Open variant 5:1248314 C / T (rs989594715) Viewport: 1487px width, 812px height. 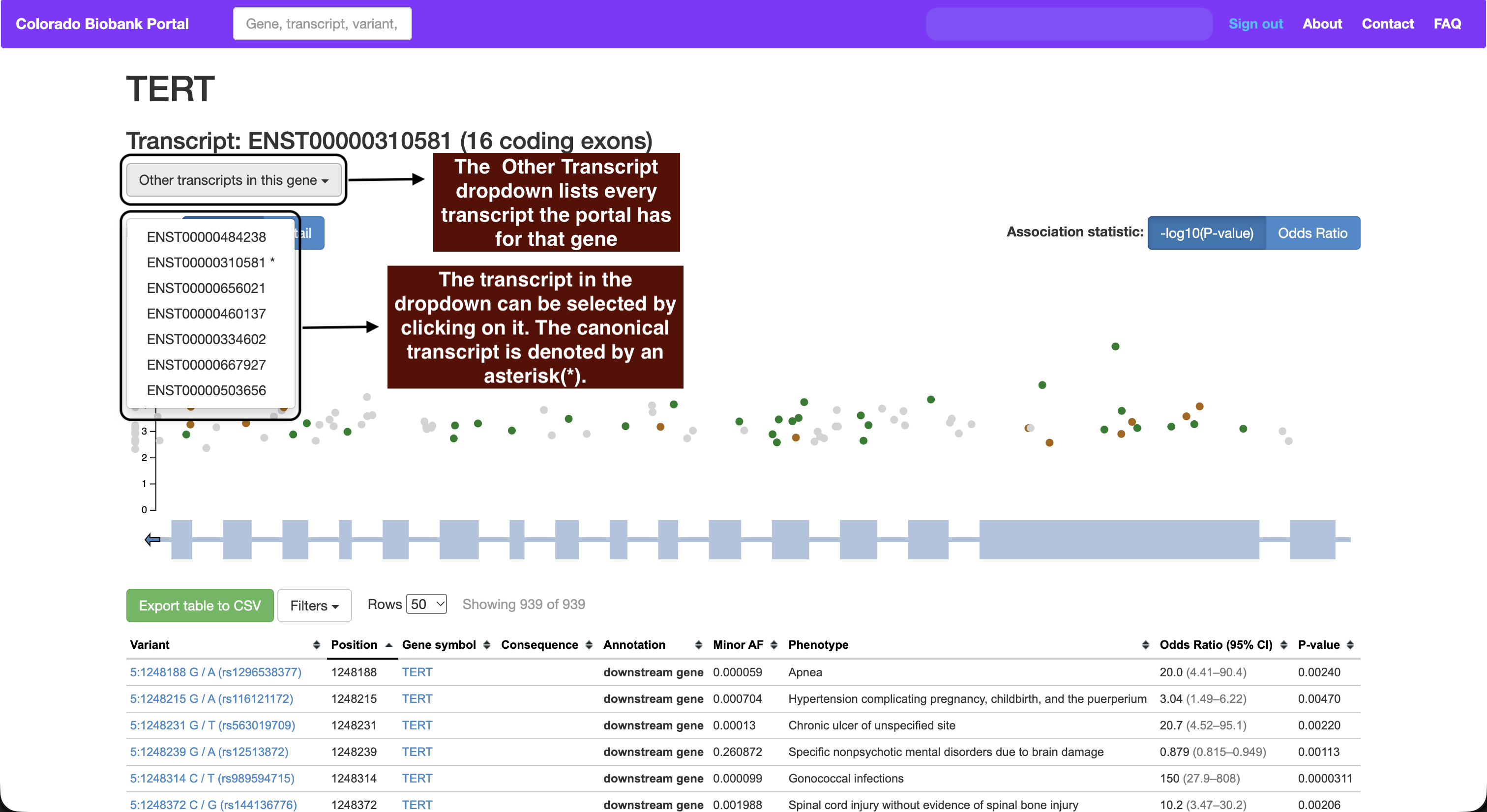pyautogui.click(x=212, y=779)
